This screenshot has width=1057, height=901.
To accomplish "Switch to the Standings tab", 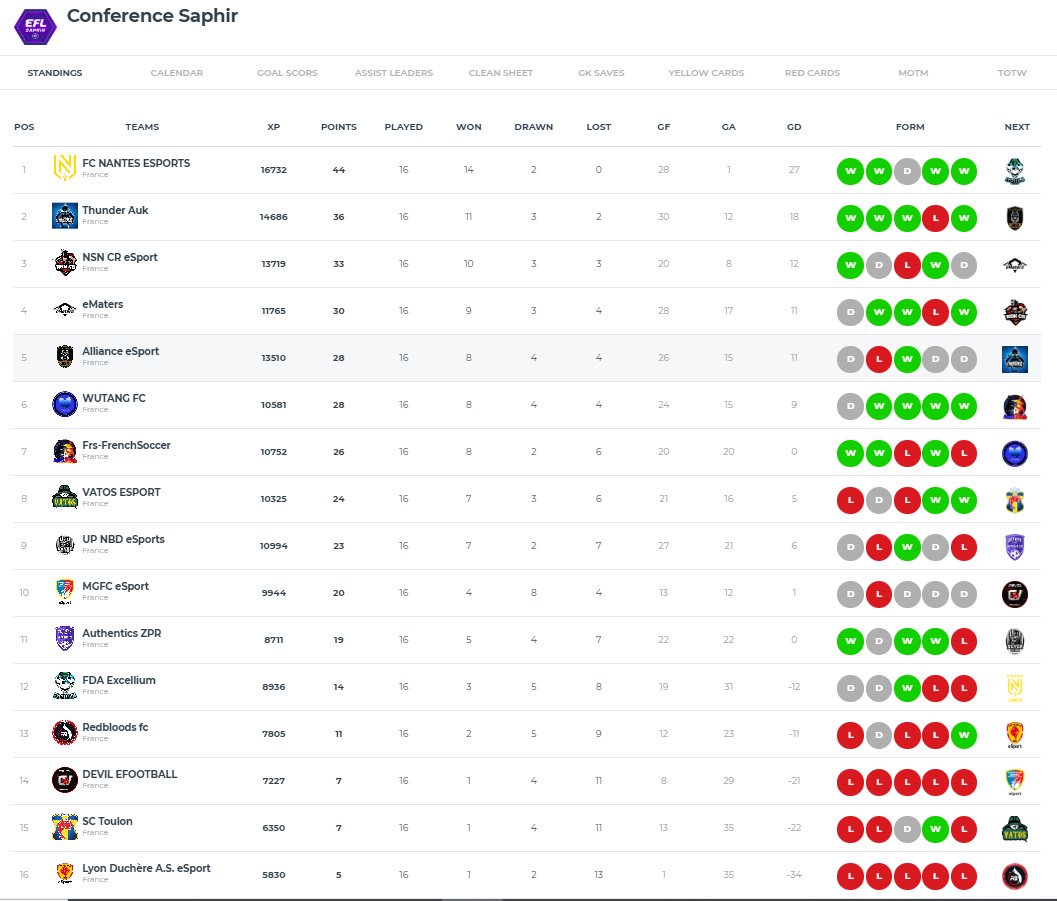I will click(x=55, y=73).
